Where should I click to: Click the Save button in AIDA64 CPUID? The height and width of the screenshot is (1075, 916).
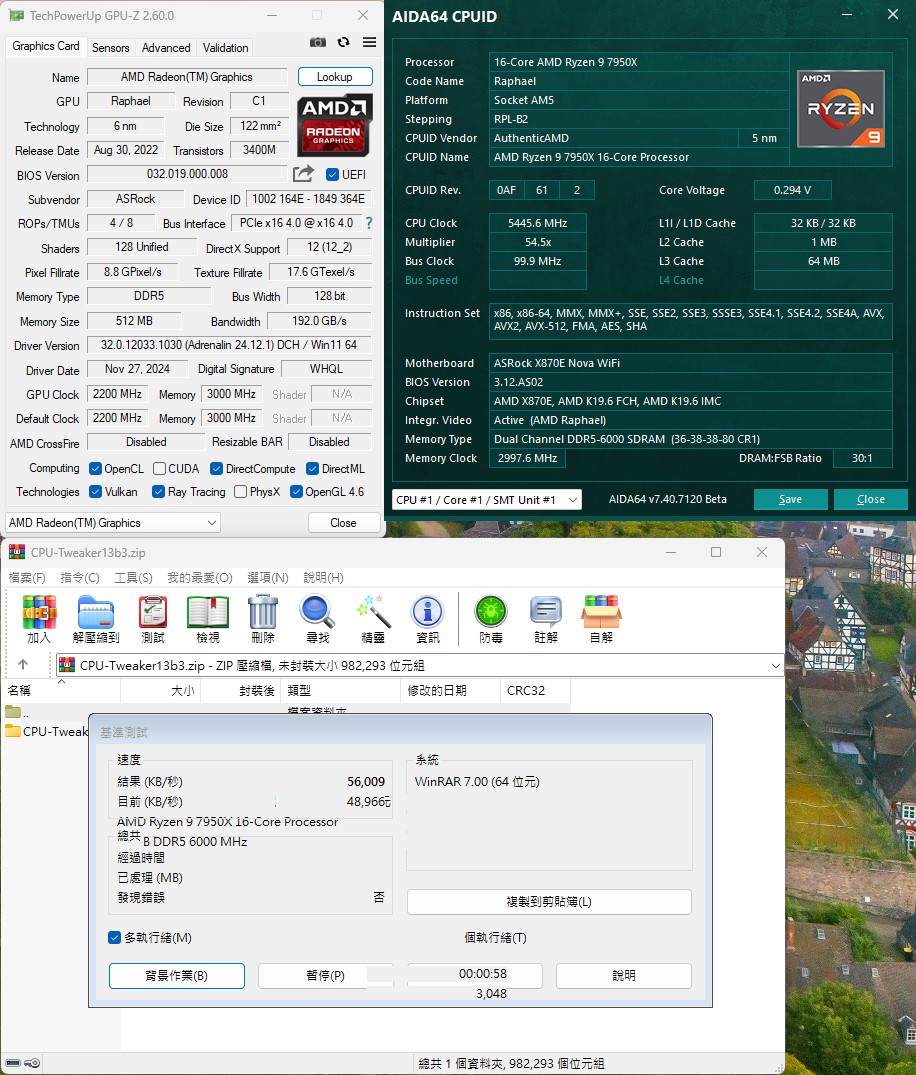pyautogui.click(x=791, y=499)
